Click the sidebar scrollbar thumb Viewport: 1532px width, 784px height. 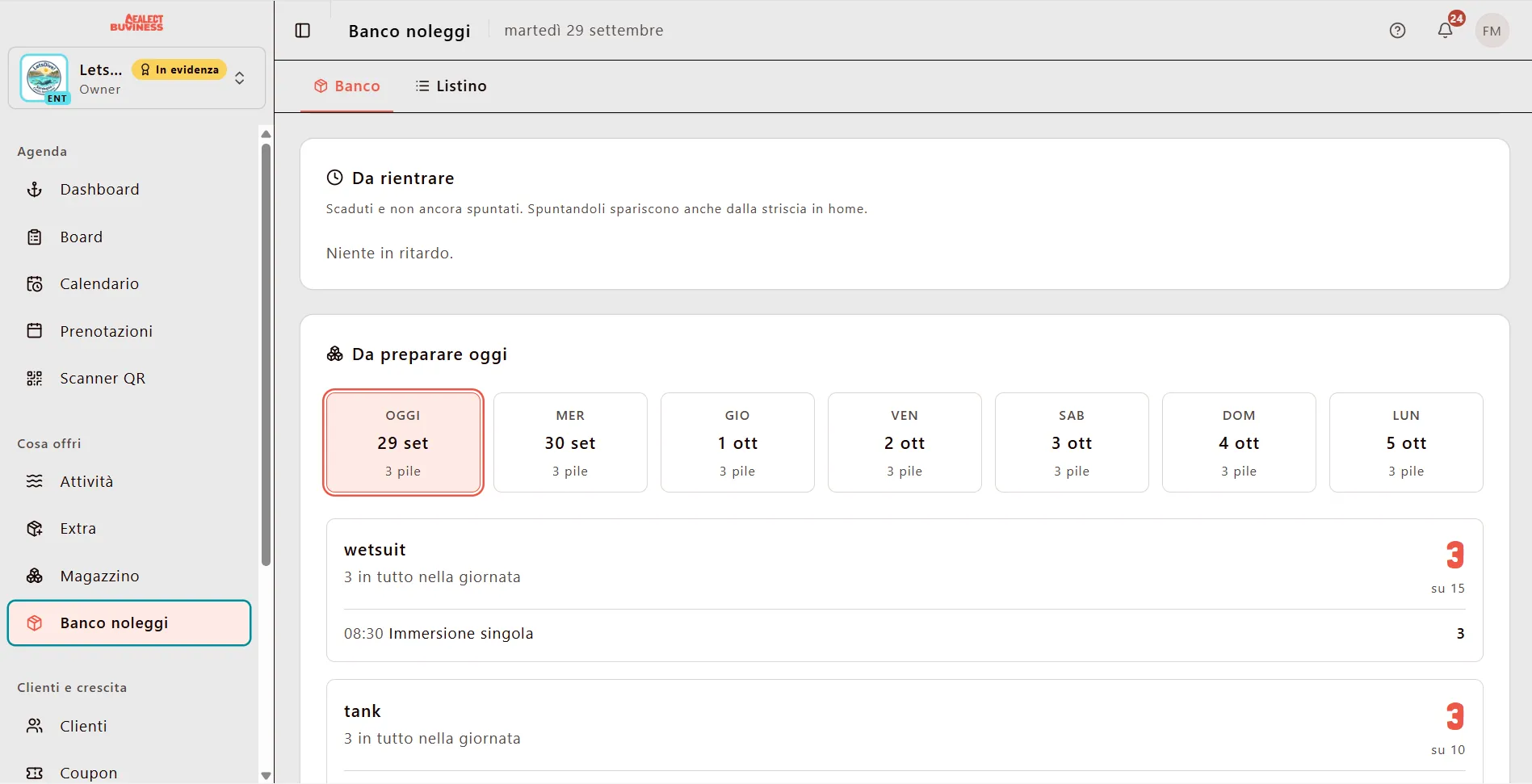pos(266,355)
